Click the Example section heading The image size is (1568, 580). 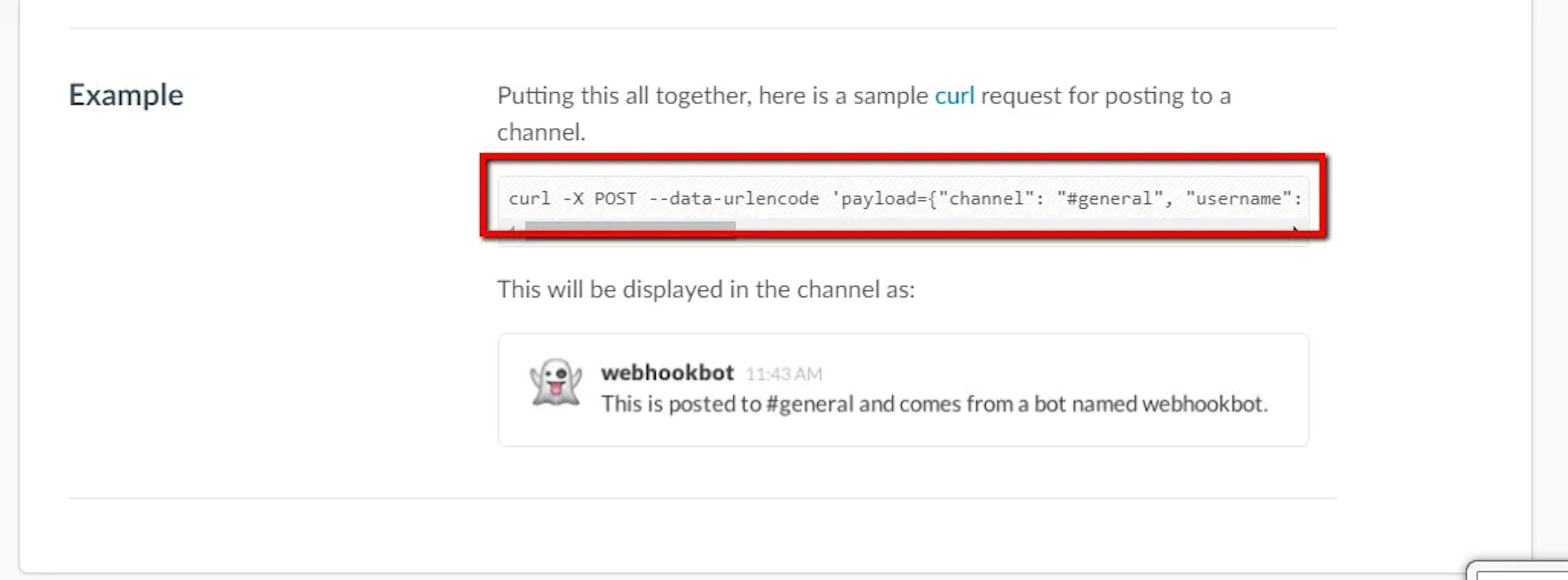pyautogui.click(x=126, y=96)
